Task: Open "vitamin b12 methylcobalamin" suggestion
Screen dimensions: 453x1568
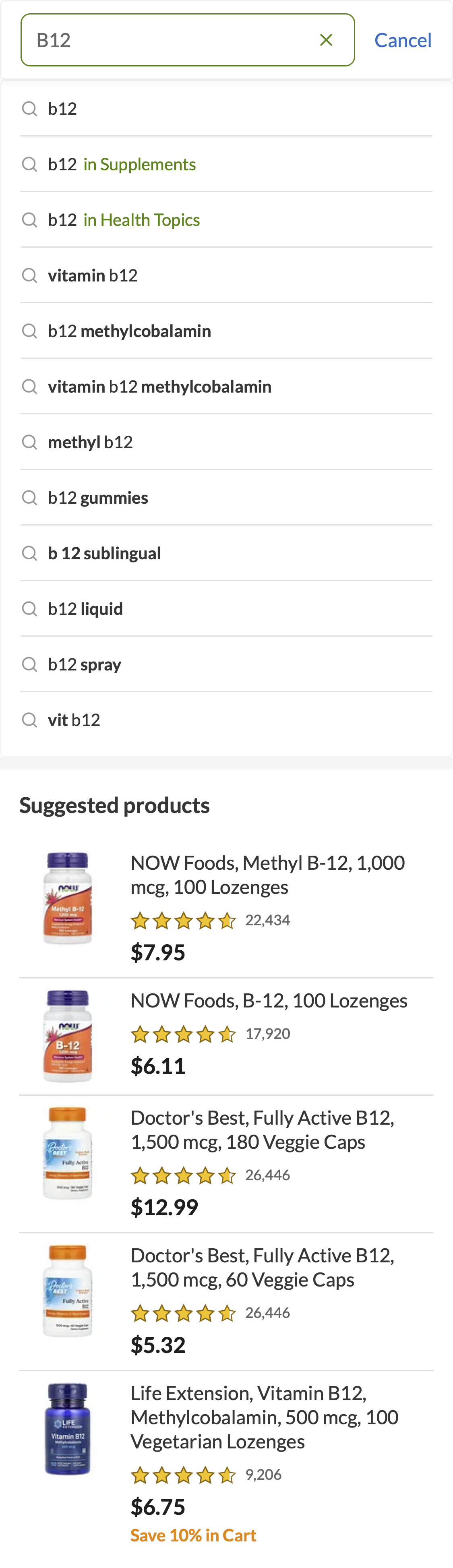Action: tap(160, 386)
